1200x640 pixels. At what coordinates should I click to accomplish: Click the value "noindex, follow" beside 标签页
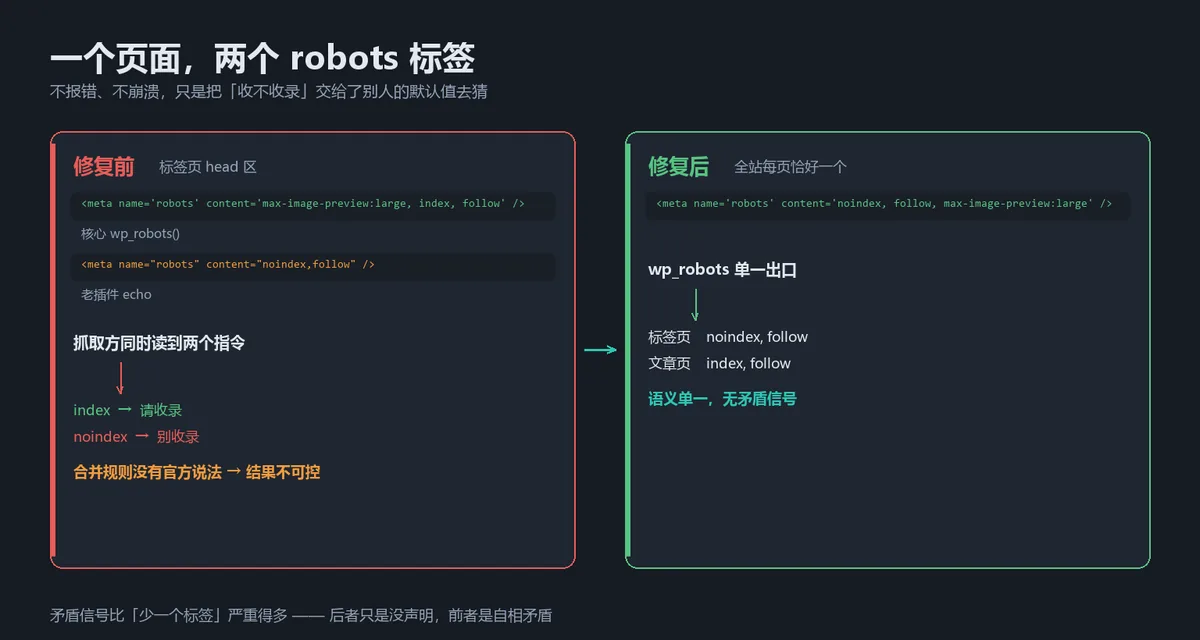tap(757, 337)
